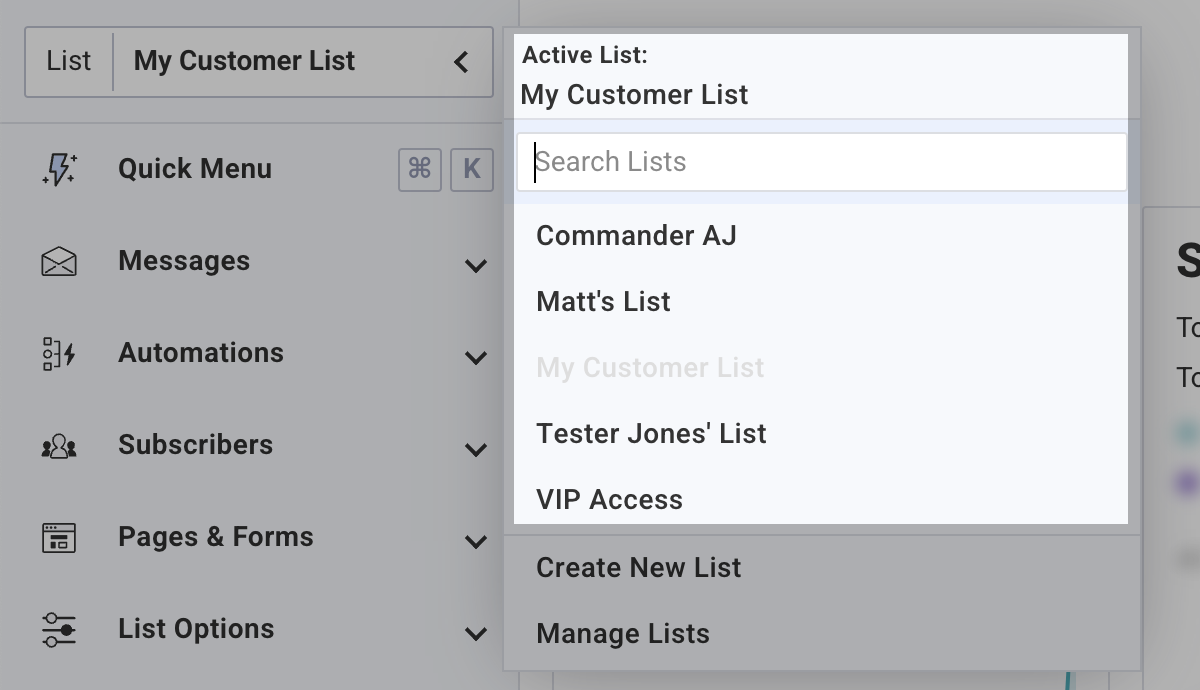Click the Quick Menu lightning bolt icon

tap(59, 169)
